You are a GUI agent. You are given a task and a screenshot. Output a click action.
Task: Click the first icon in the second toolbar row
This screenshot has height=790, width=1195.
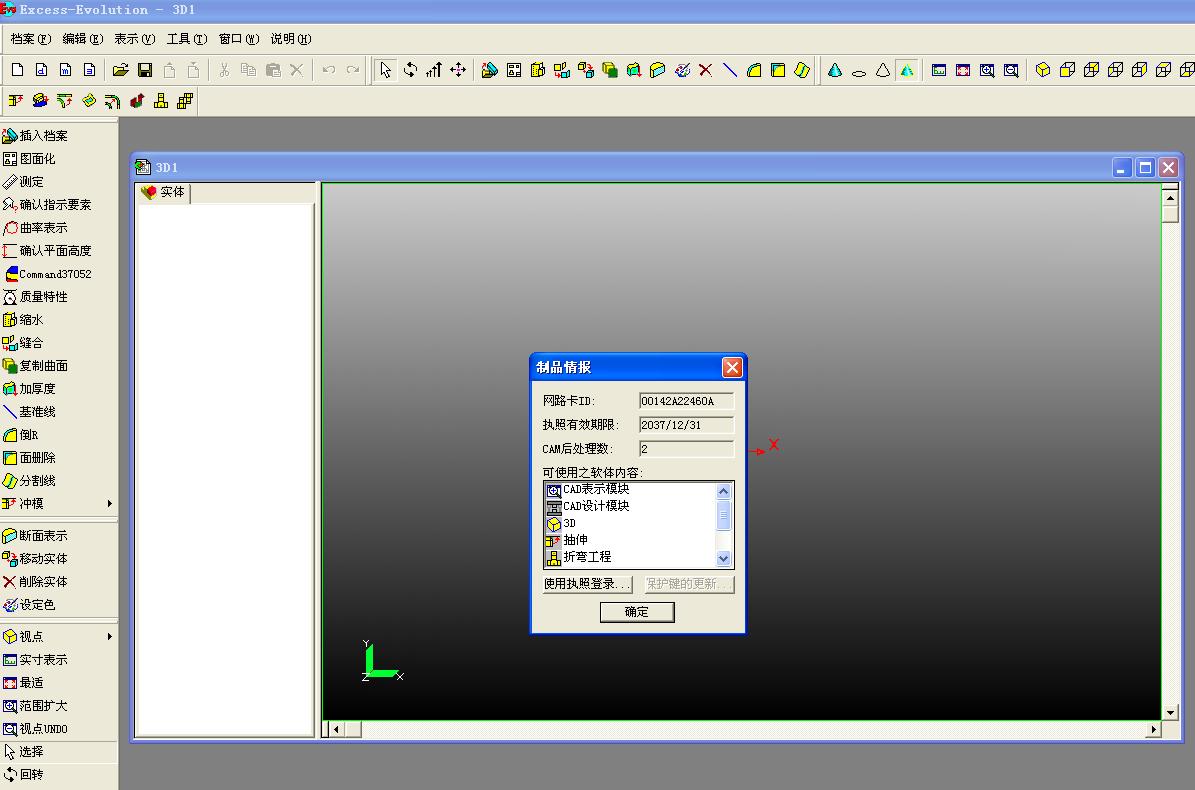click(x=15, y=101)
